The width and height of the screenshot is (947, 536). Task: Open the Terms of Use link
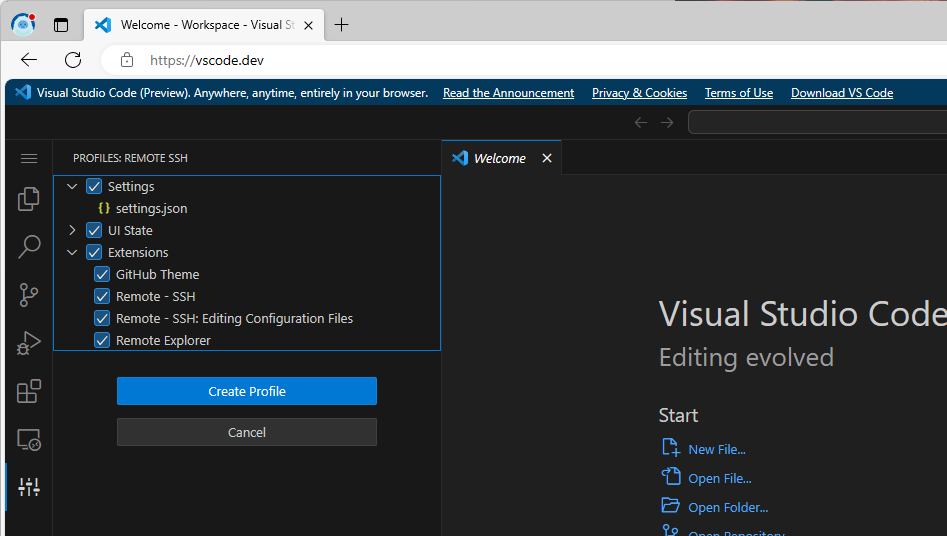(x=739, y=93)
